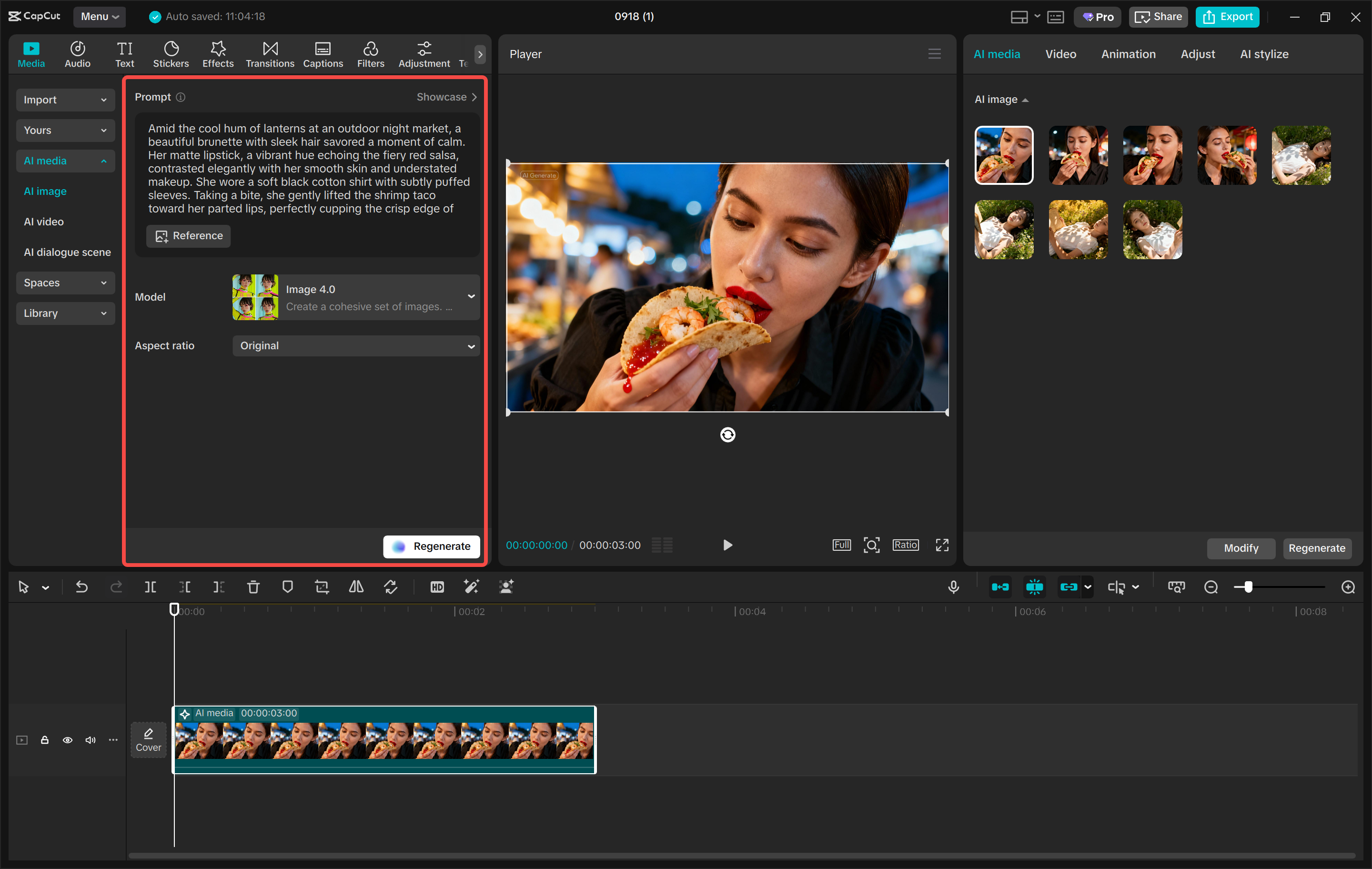
Task: Open the Effects panel
Action: (218, 53)
